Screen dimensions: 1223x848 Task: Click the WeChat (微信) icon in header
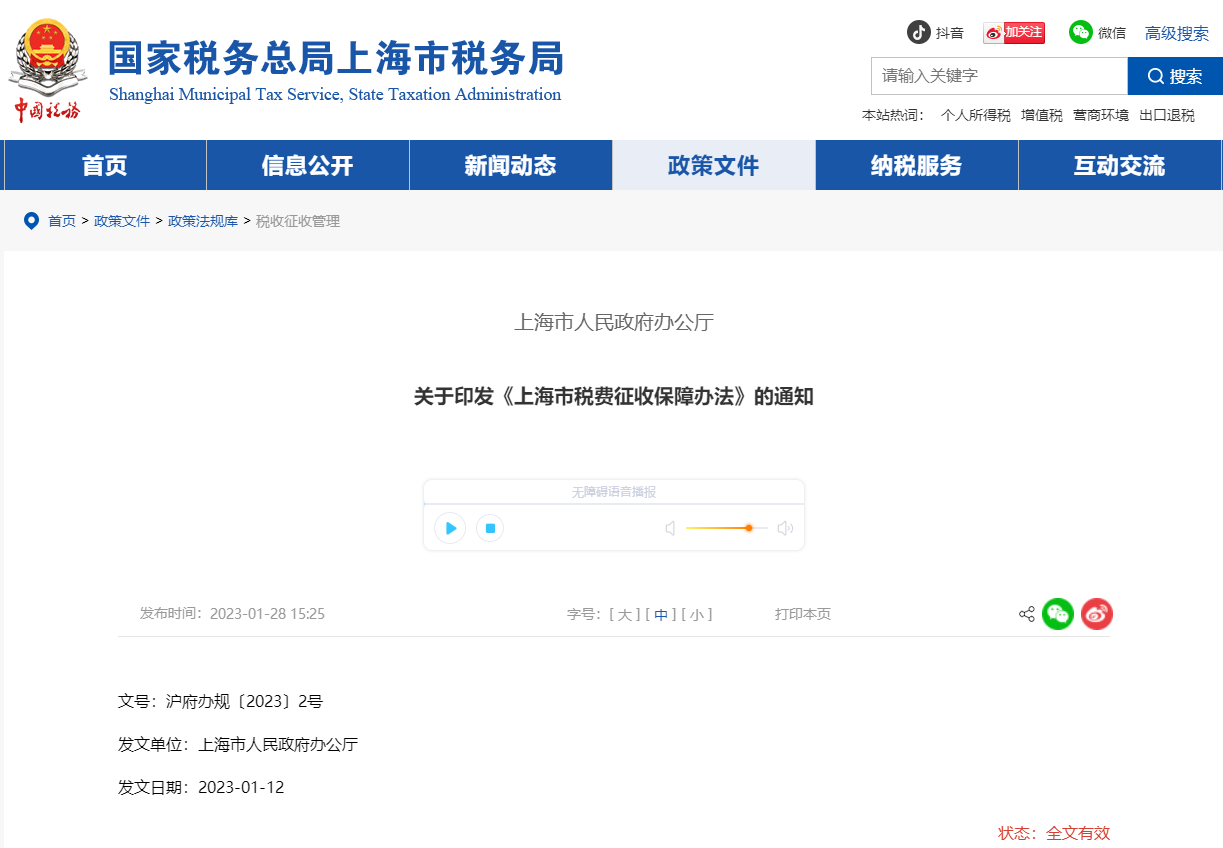coord(1081,32)
